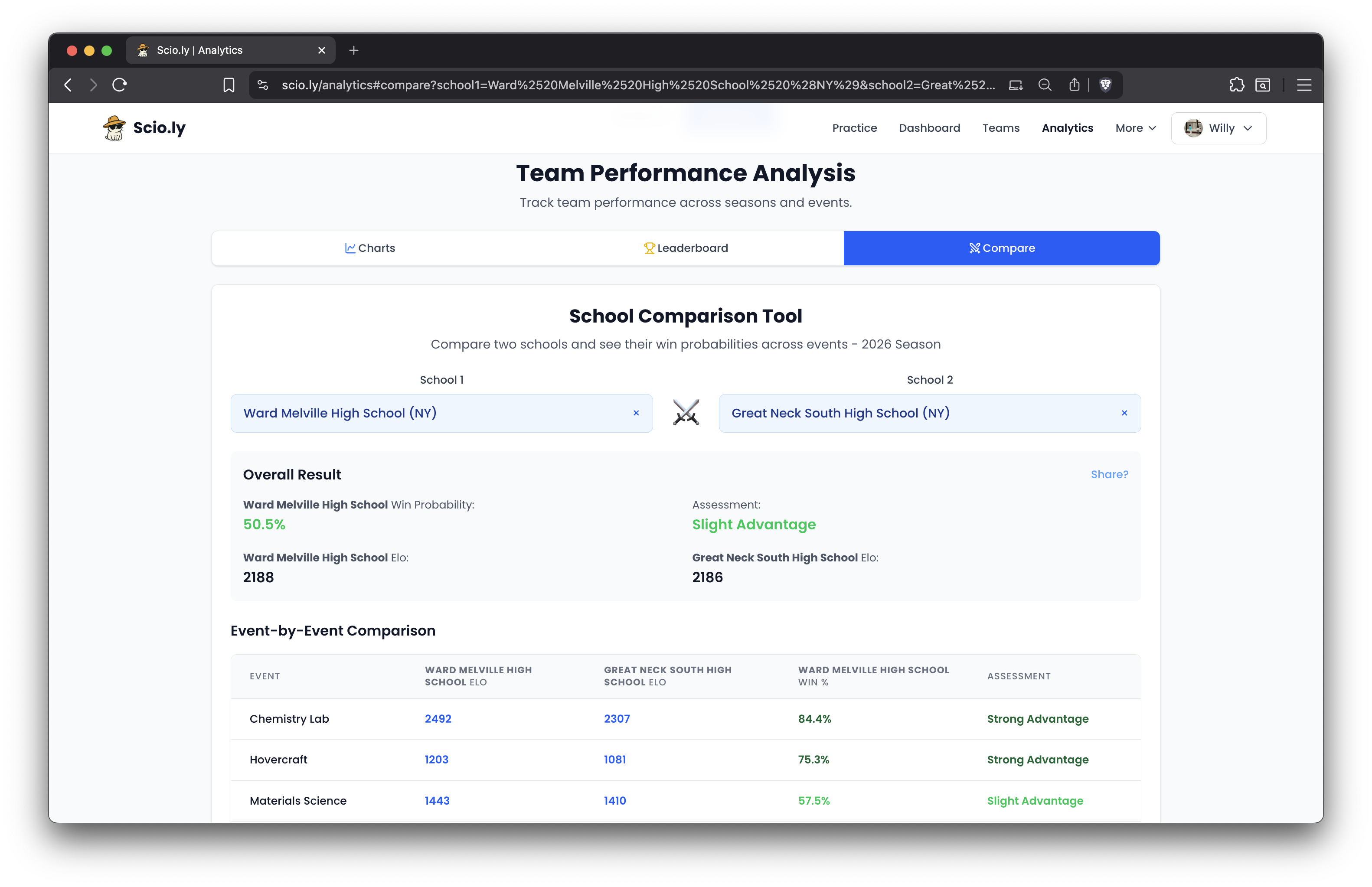The width and height of the screenshot is (1372, 887).
Task: Open Chemistry Lab Ward Melville Elo 2492
Action: (438, 719)
